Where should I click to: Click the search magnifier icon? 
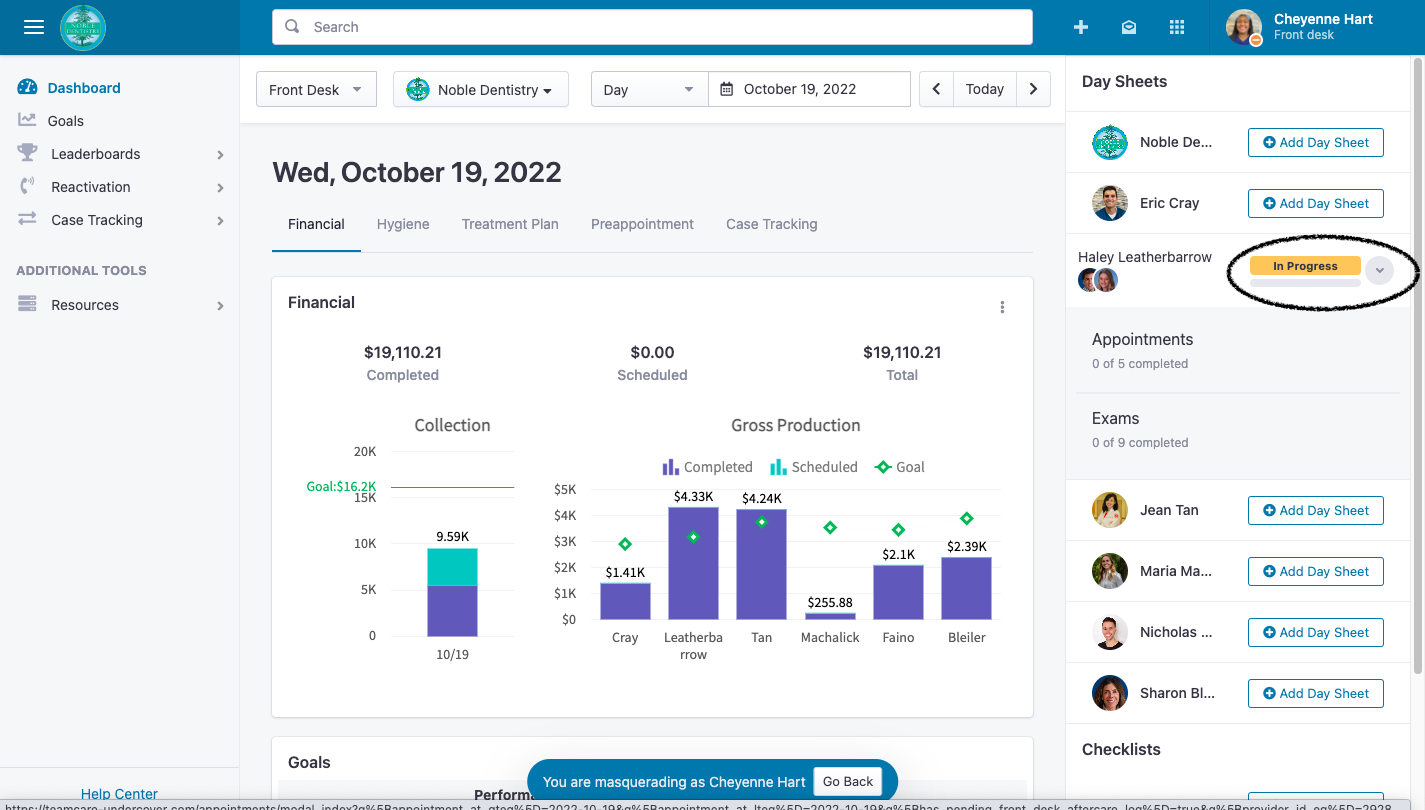point(292,27)
